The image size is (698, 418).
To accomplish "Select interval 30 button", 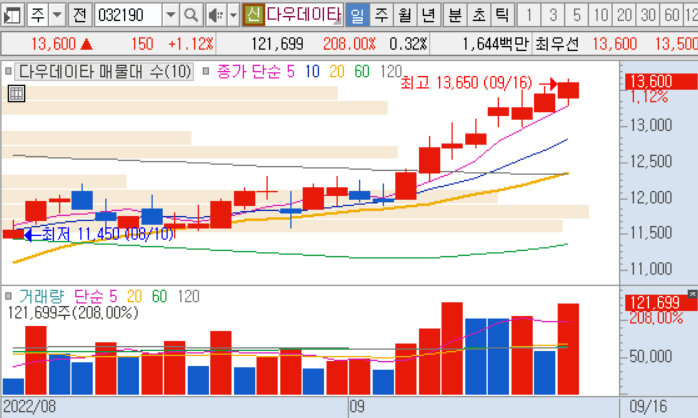I will (x=648, y=15).
